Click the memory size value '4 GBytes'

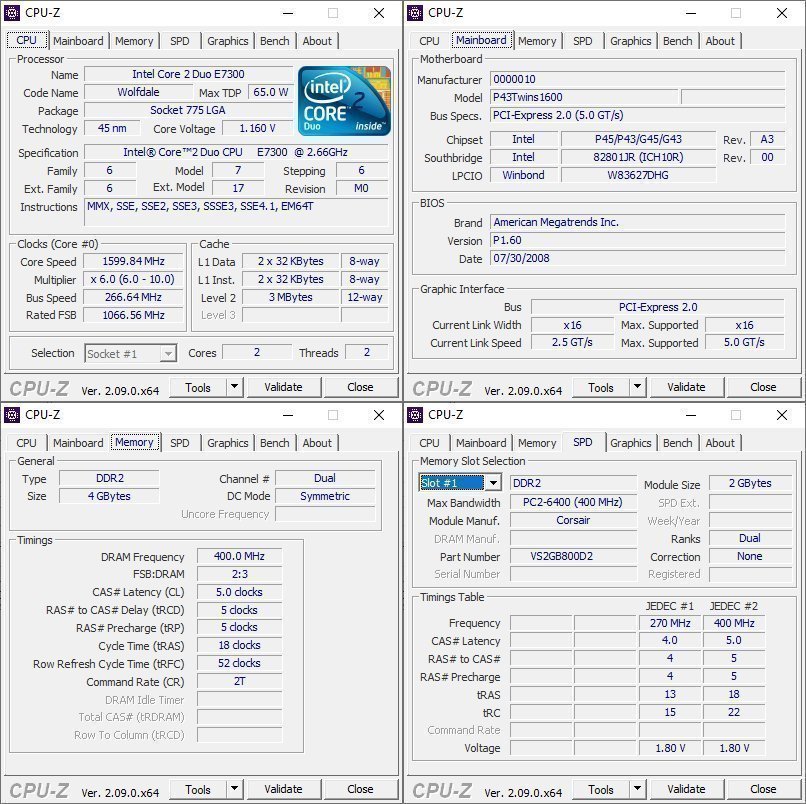click(109, 496)
